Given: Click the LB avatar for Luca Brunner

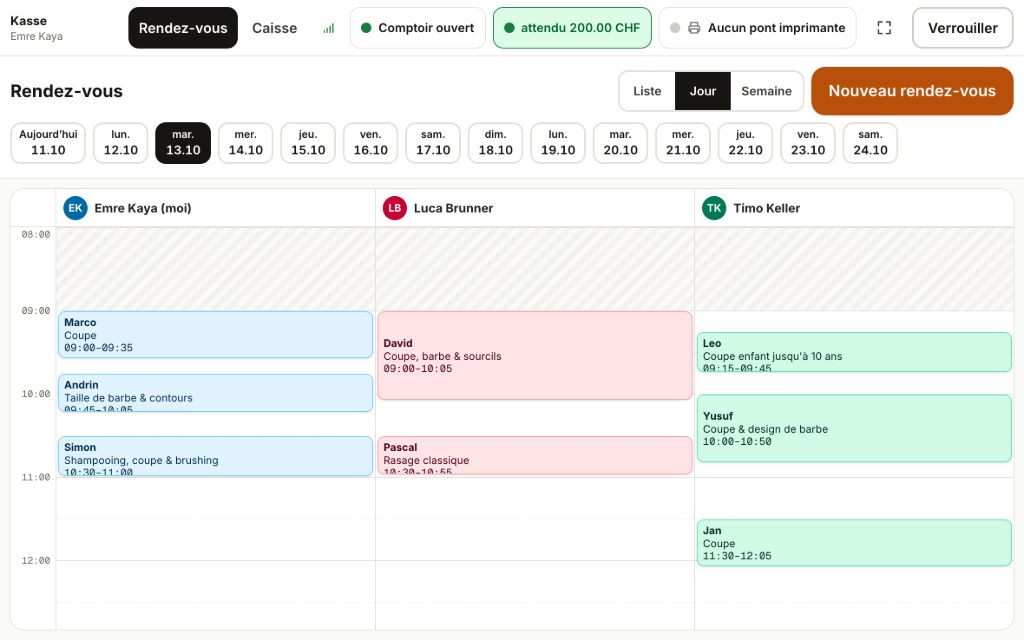Looking at the screenshot, I should point(394,208).
